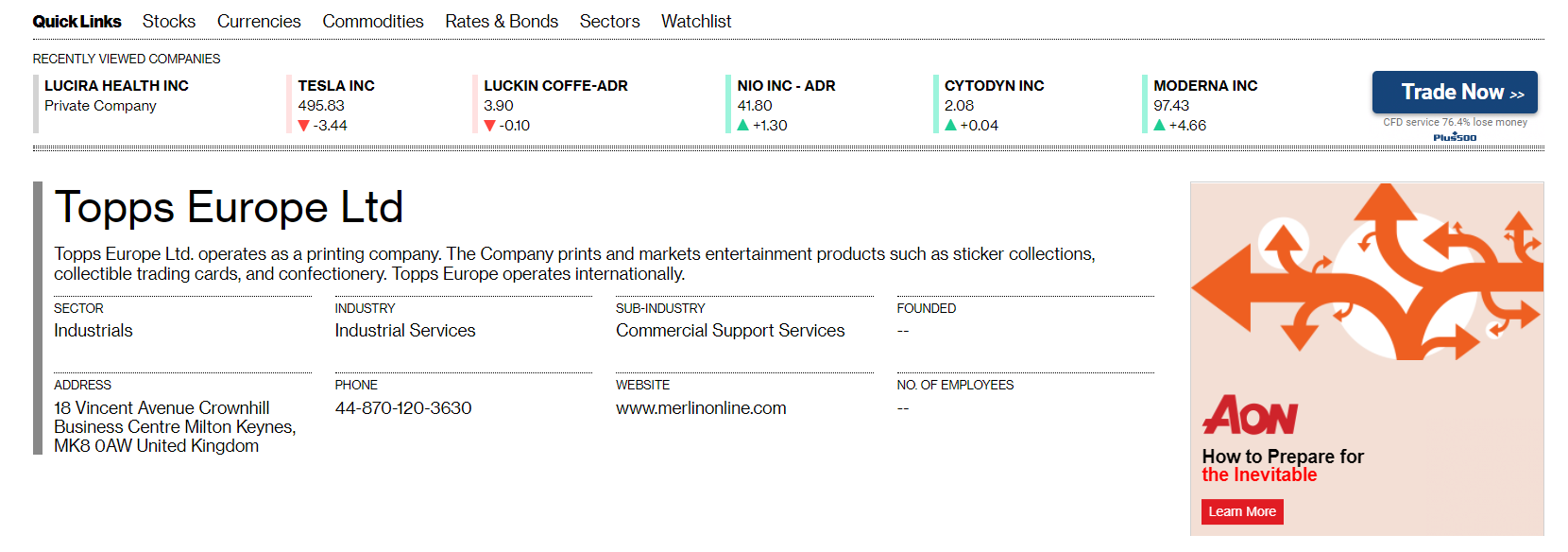Open Lucira Health Inc company
Screen dimensions: 1568x552
[x=116, y=85]
